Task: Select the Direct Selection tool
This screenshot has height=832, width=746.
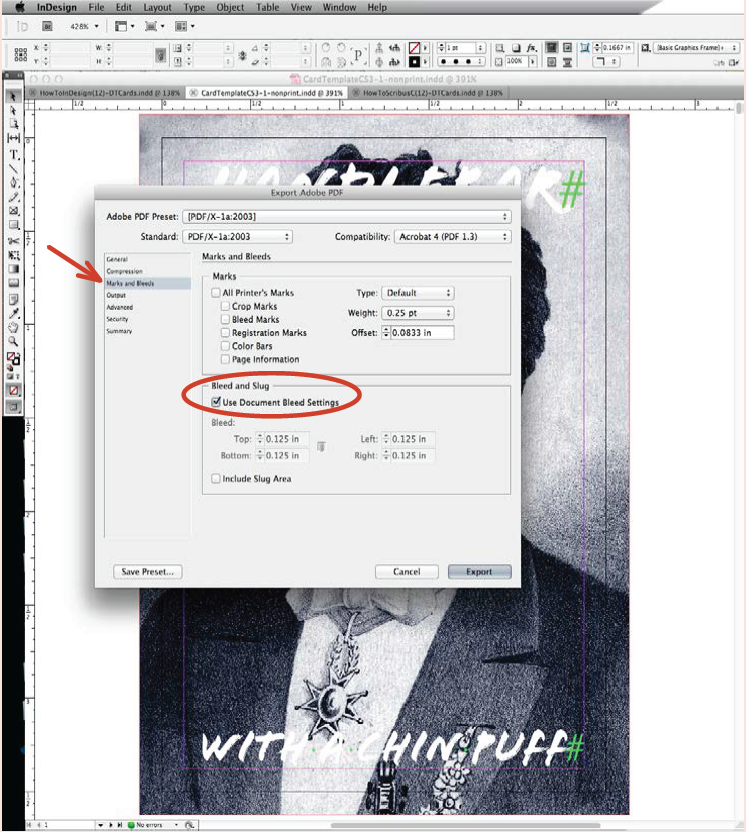Action: 13,110
